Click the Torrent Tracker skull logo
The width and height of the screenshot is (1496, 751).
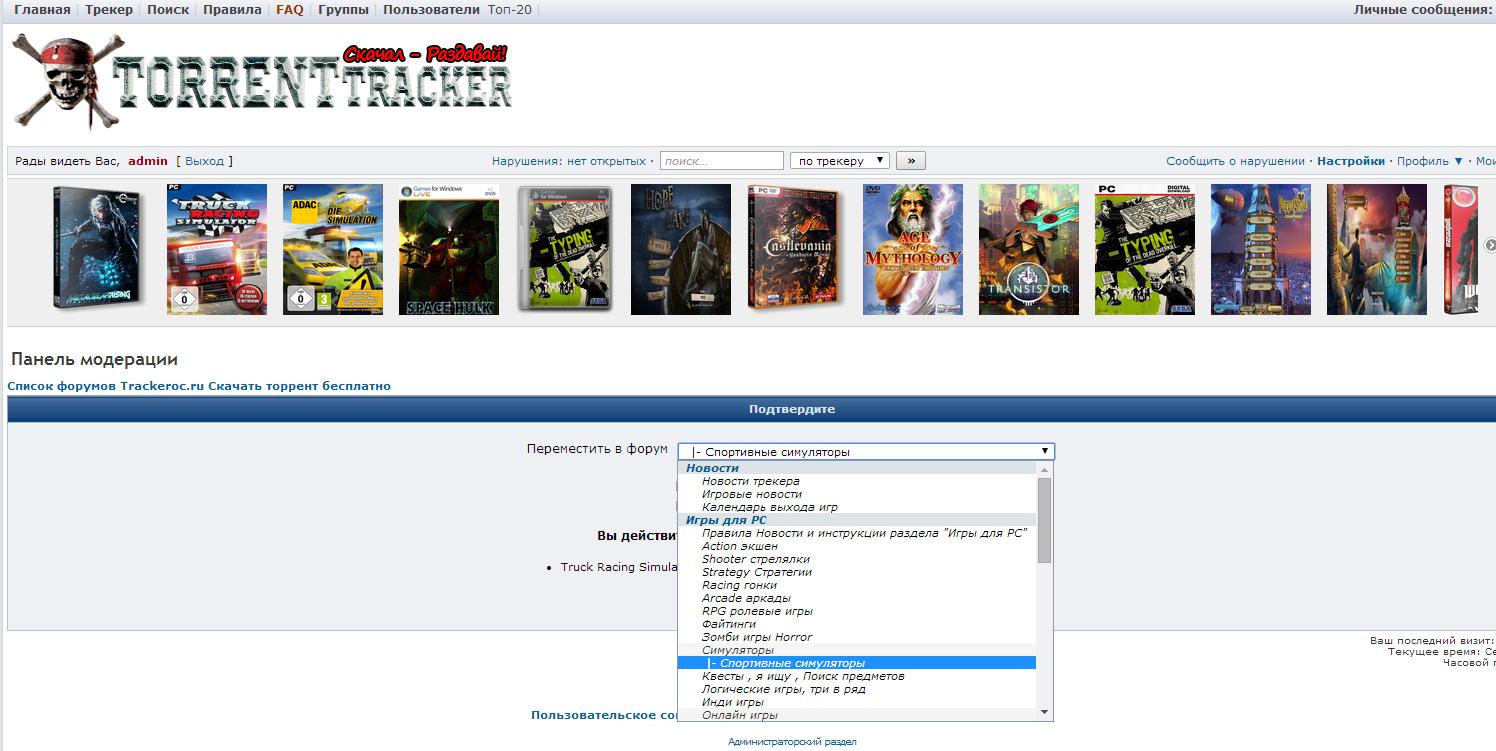263,80
